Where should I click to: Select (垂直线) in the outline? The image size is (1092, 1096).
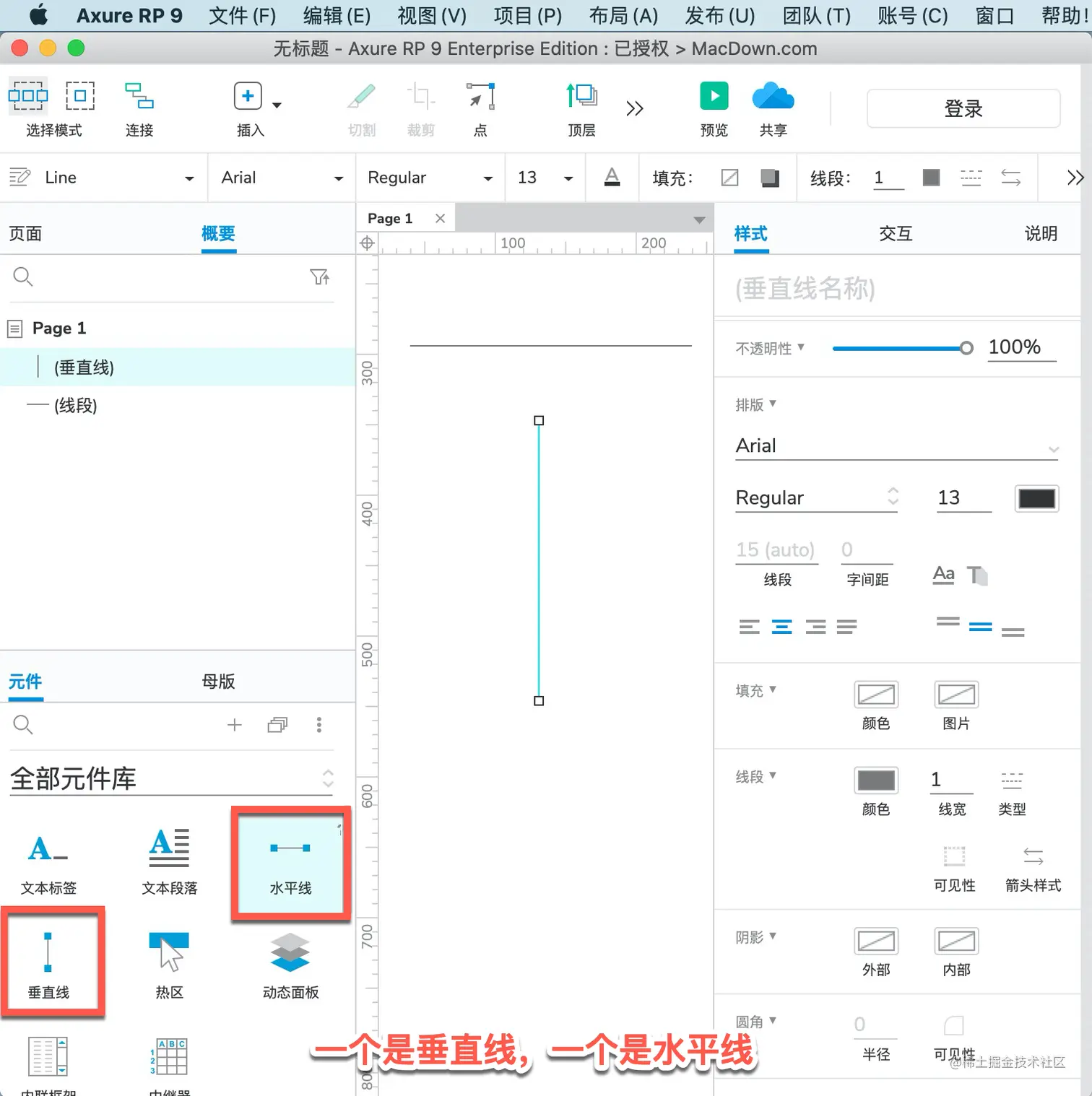coord(177,367)
